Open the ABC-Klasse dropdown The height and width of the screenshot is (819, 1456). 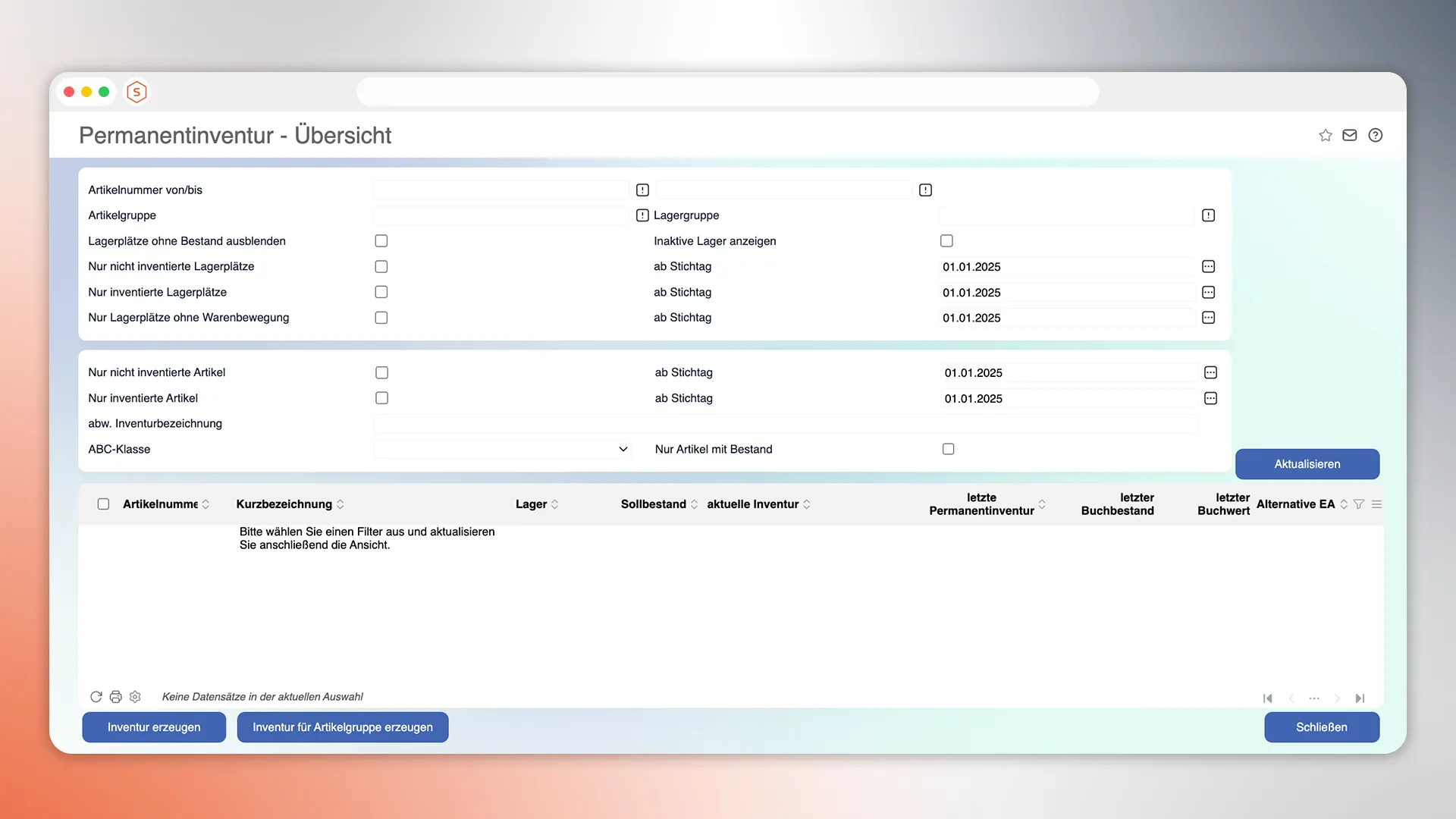pyautogui.click(x=502, y=449)
